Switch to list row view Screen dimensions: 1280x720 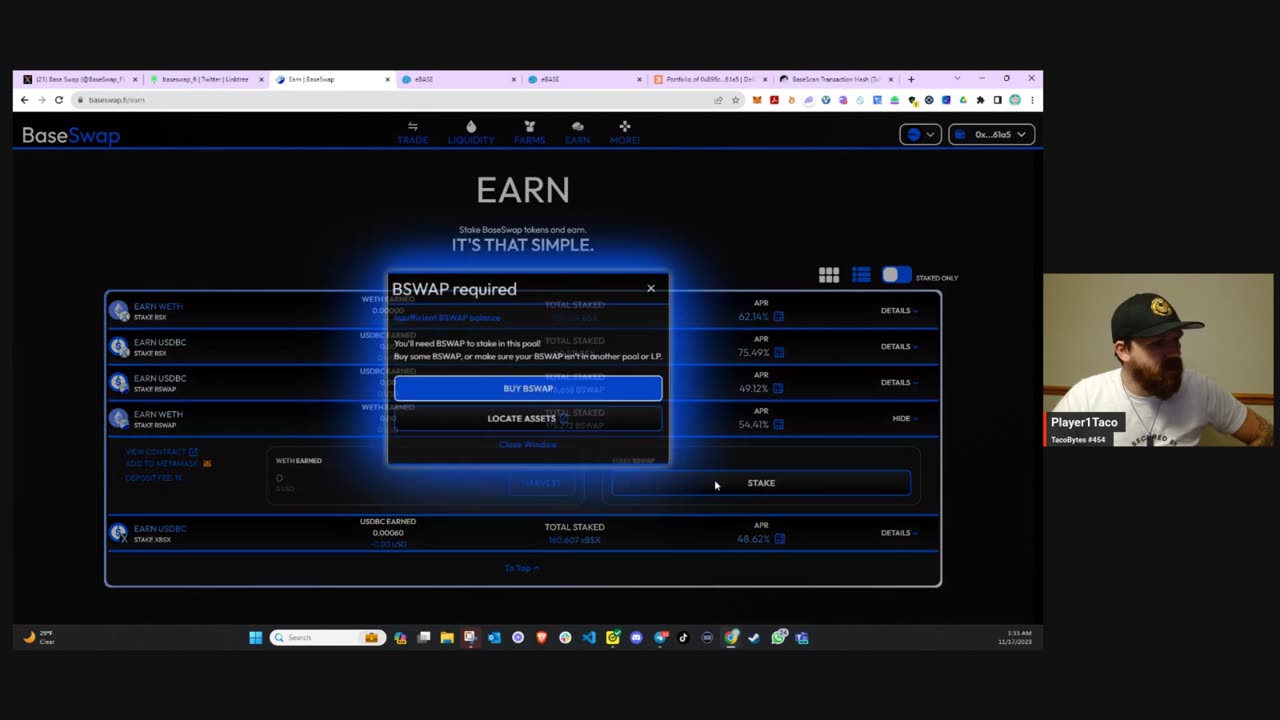pyautogui.click(x=861, y=275)
